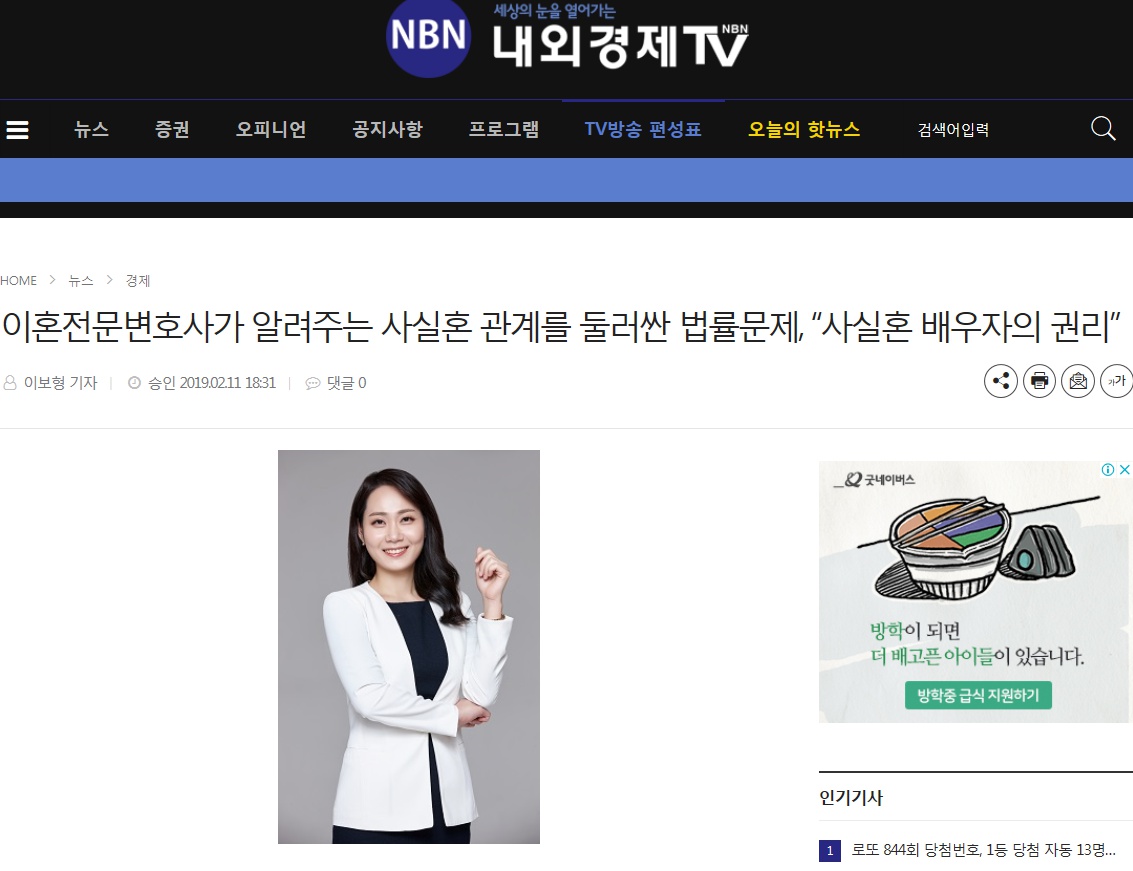
Task: Select the 프로그램 menu item
Action: click(504, 129)
